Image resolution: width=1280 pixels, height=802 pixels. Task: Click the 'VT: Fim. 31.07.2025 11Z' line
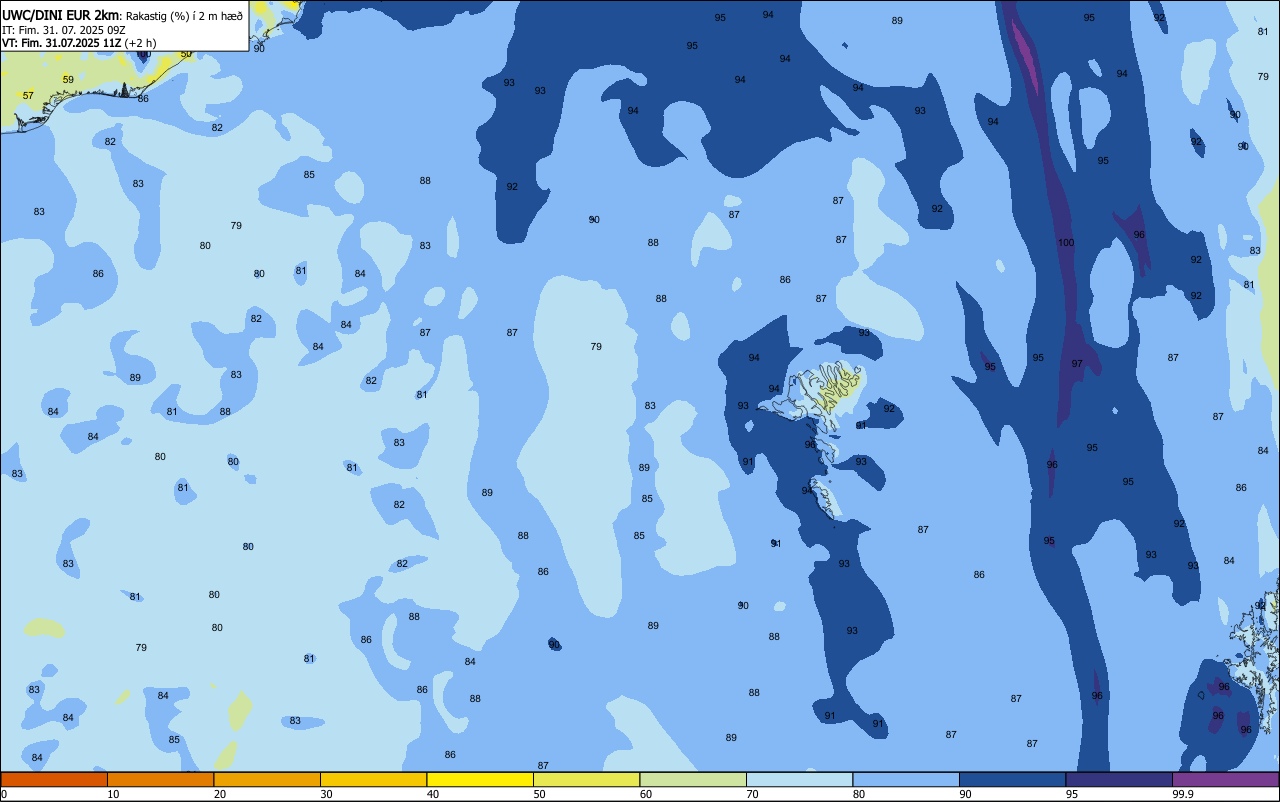(x=62, y=43)
